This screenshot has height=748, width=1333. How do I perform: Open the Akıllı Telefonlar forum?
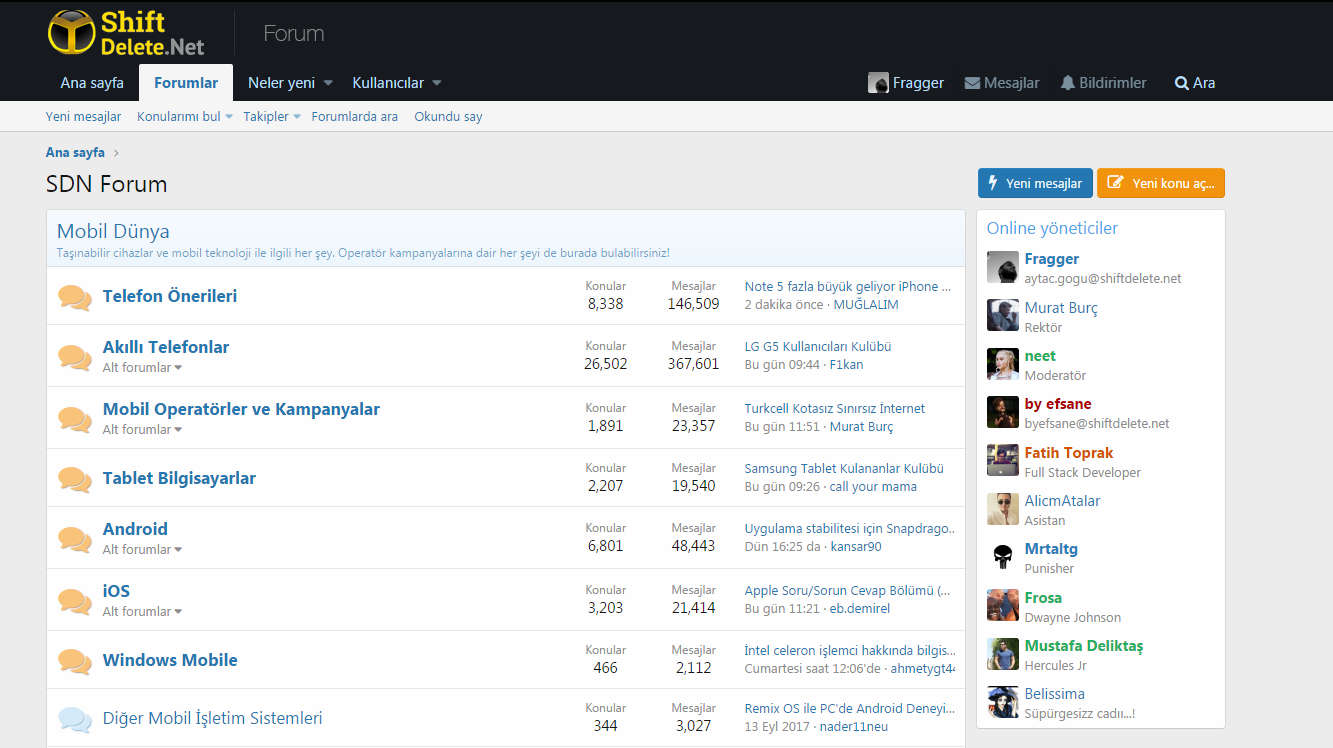pos(166,347)
